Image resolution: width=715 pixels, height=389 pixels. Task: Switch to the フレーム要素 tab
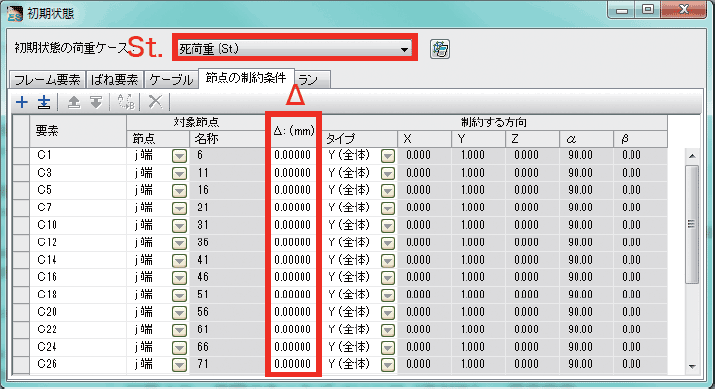pos(47,80)
